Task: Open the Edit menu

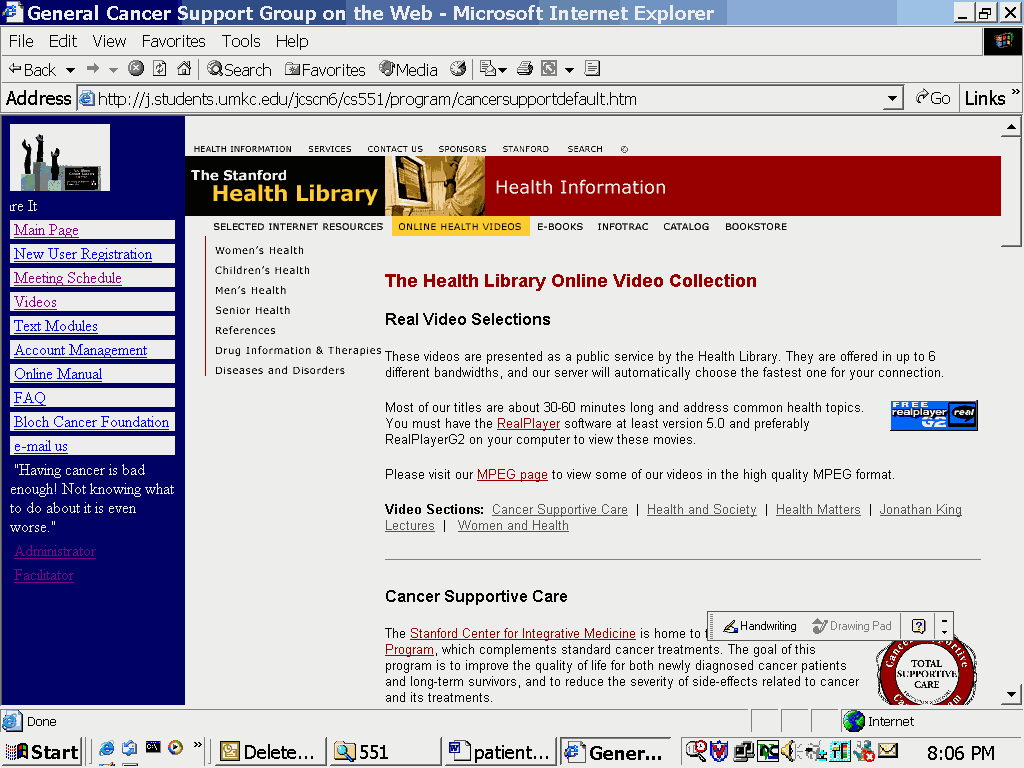Action: [x=63, y=41]
